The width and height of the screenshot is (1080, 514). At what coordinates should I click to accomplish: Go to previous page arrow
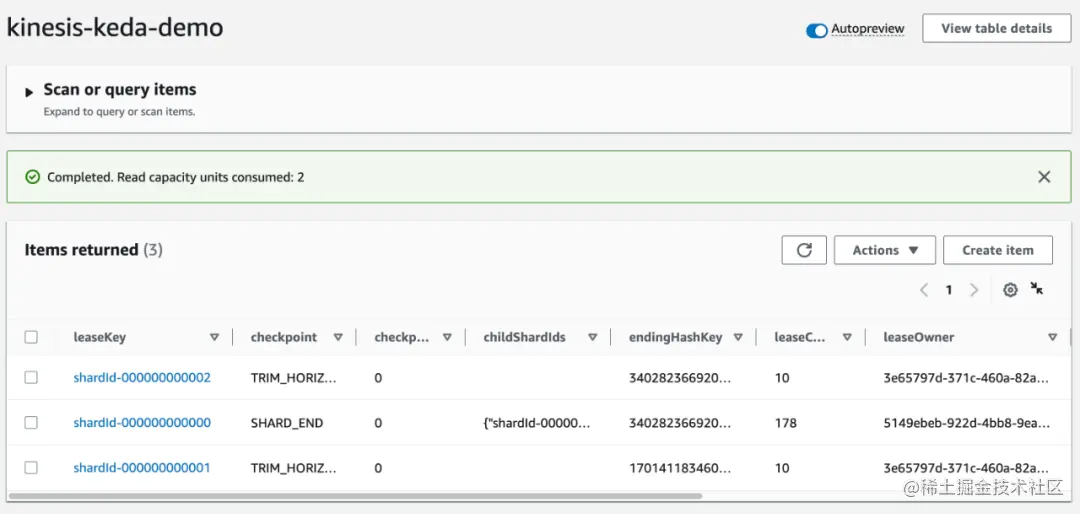tap(924, 290)
